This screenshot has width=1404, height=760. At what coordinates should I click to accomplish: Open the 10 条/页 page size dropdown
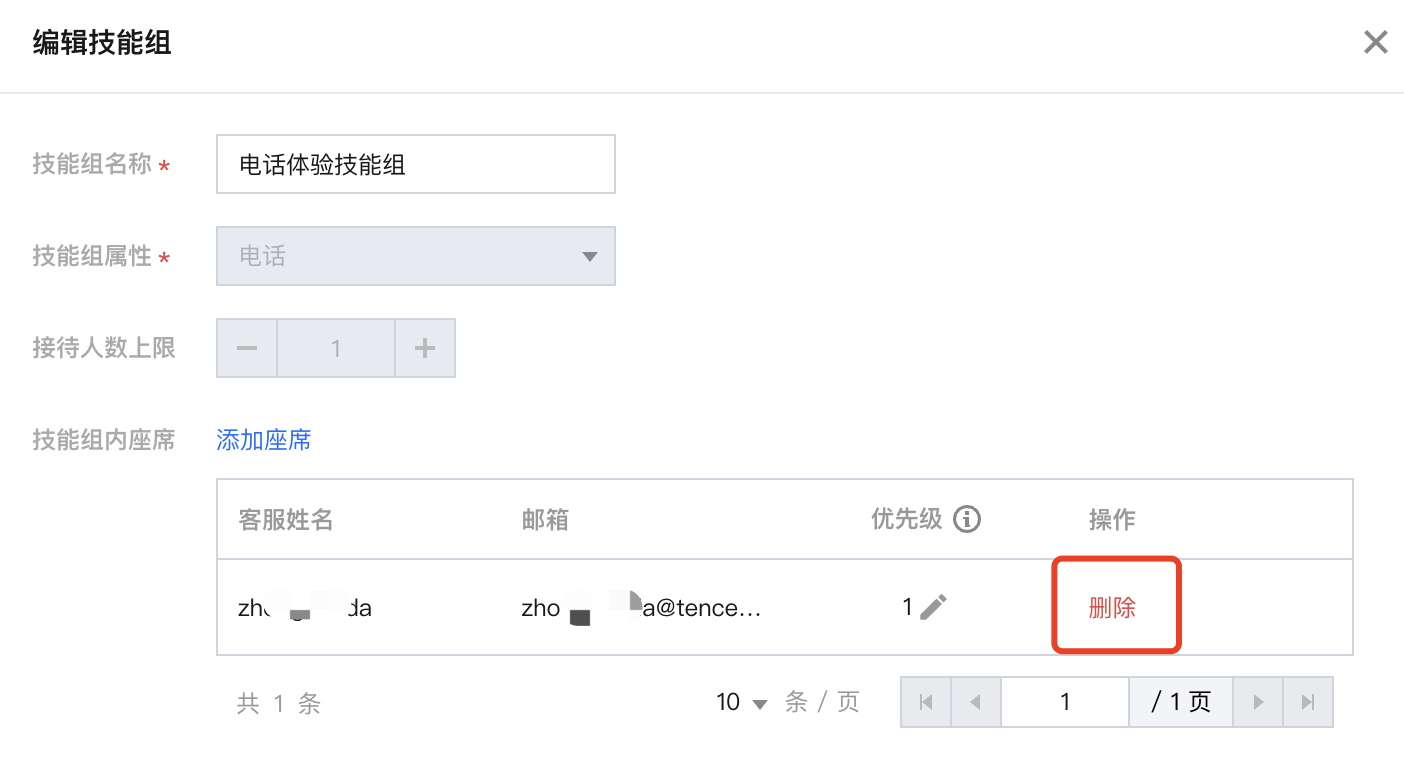coord(742,702)
